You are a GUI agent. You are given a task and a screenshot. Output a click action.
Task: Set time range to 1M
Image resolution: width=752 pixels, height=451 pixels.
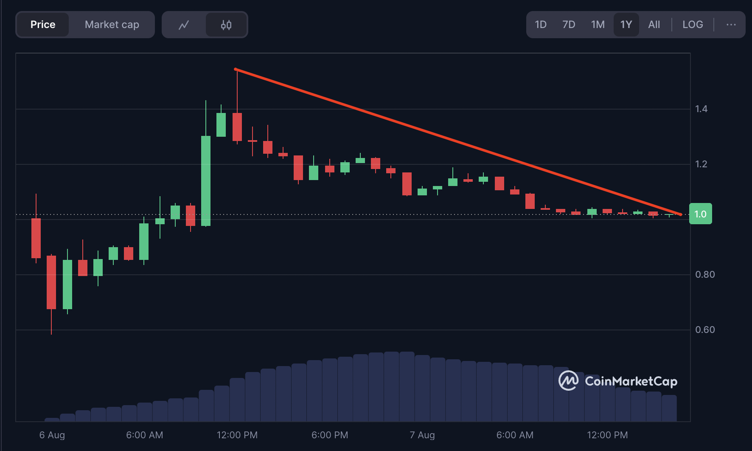(x=598, y=25)
